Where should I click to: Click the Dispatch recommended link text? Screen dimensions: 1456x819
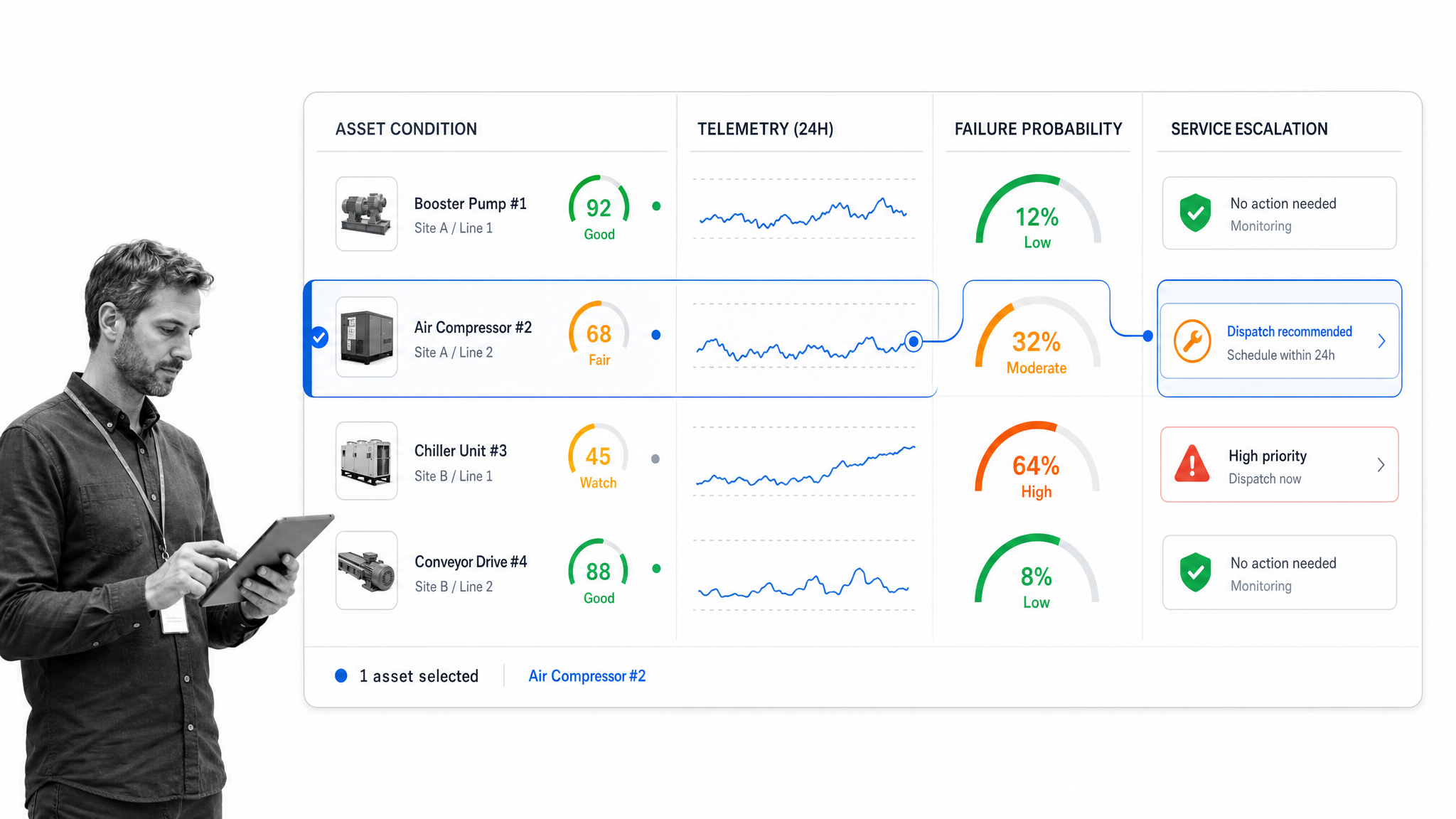point(1290,332)
